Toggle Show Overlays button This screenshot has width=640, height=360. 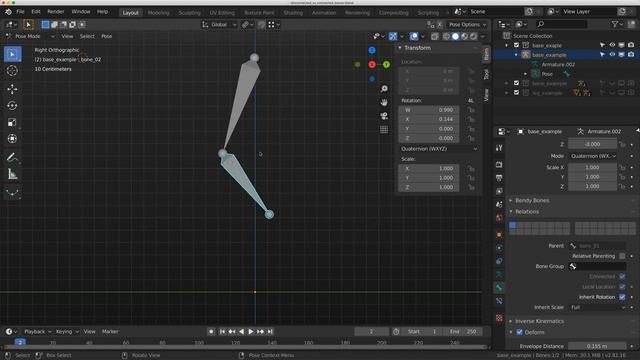click(x=414, y=36)
